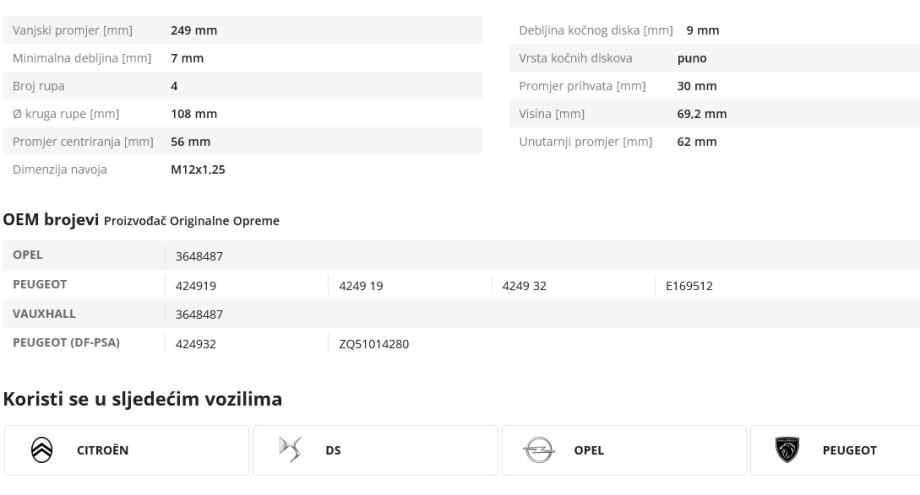Click OEM number E169512
The height and width of the screenshot is (495, 920).
(x=688, y=285)
